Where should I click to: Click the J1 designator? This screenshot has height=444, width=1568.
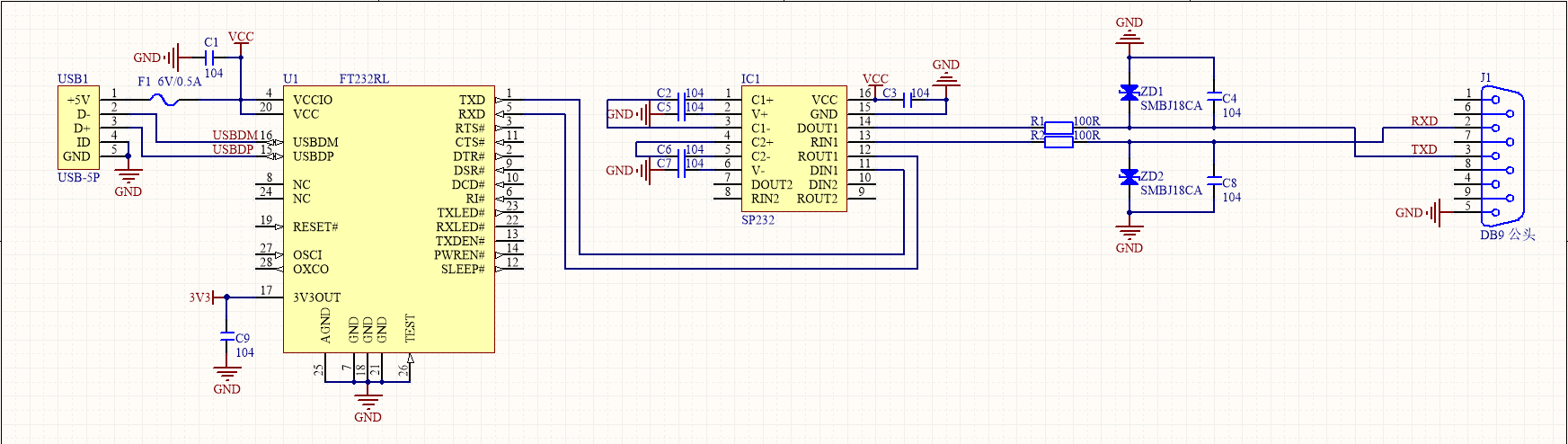pyautogui.click(x=1485, y=77)
